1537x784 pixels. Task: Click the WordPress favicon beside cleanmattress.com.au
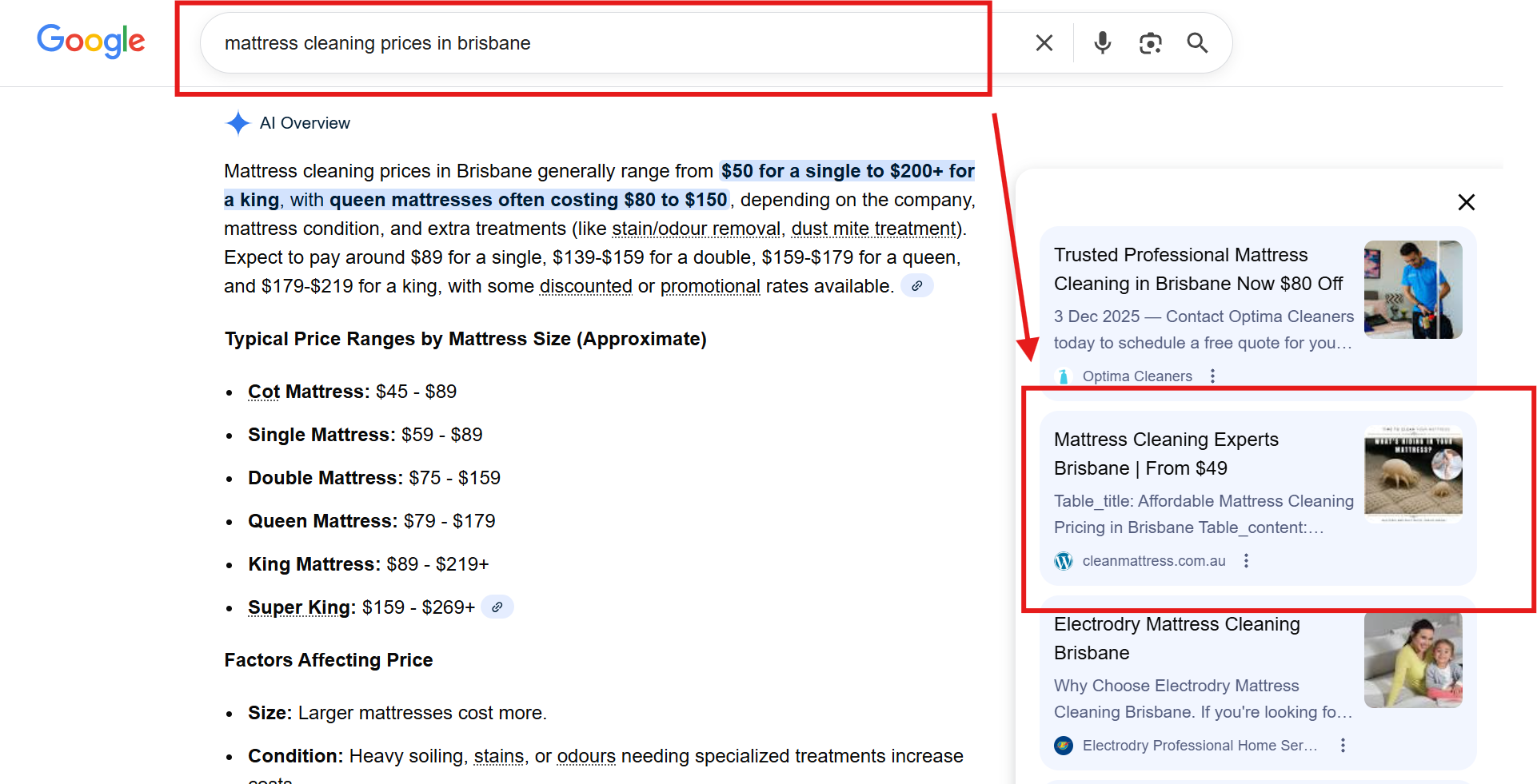click(x=1064, y=561)
